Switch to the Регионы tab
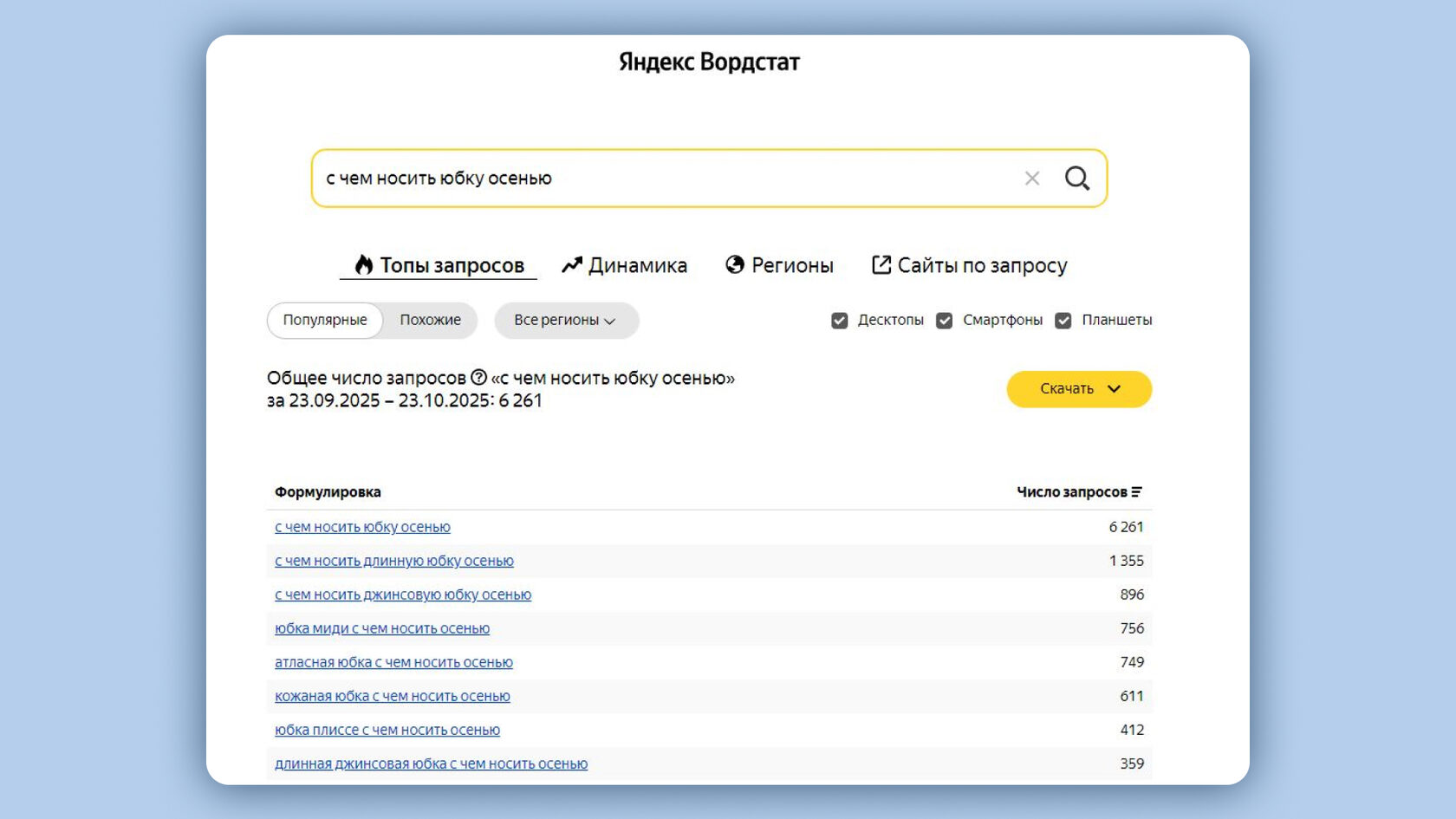1456x819 pixels. [x=779, y=265]
